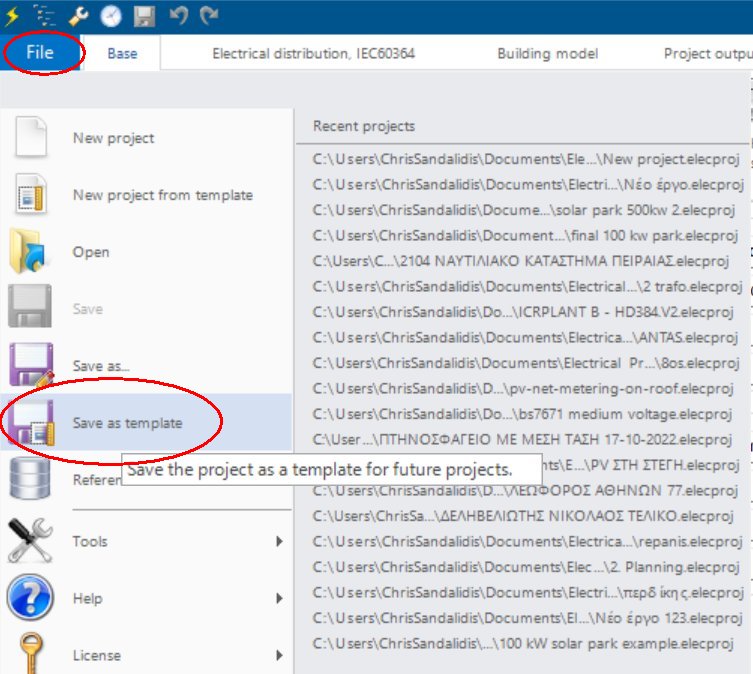
Task: Open the File menu tab
Action: [40, 53]
